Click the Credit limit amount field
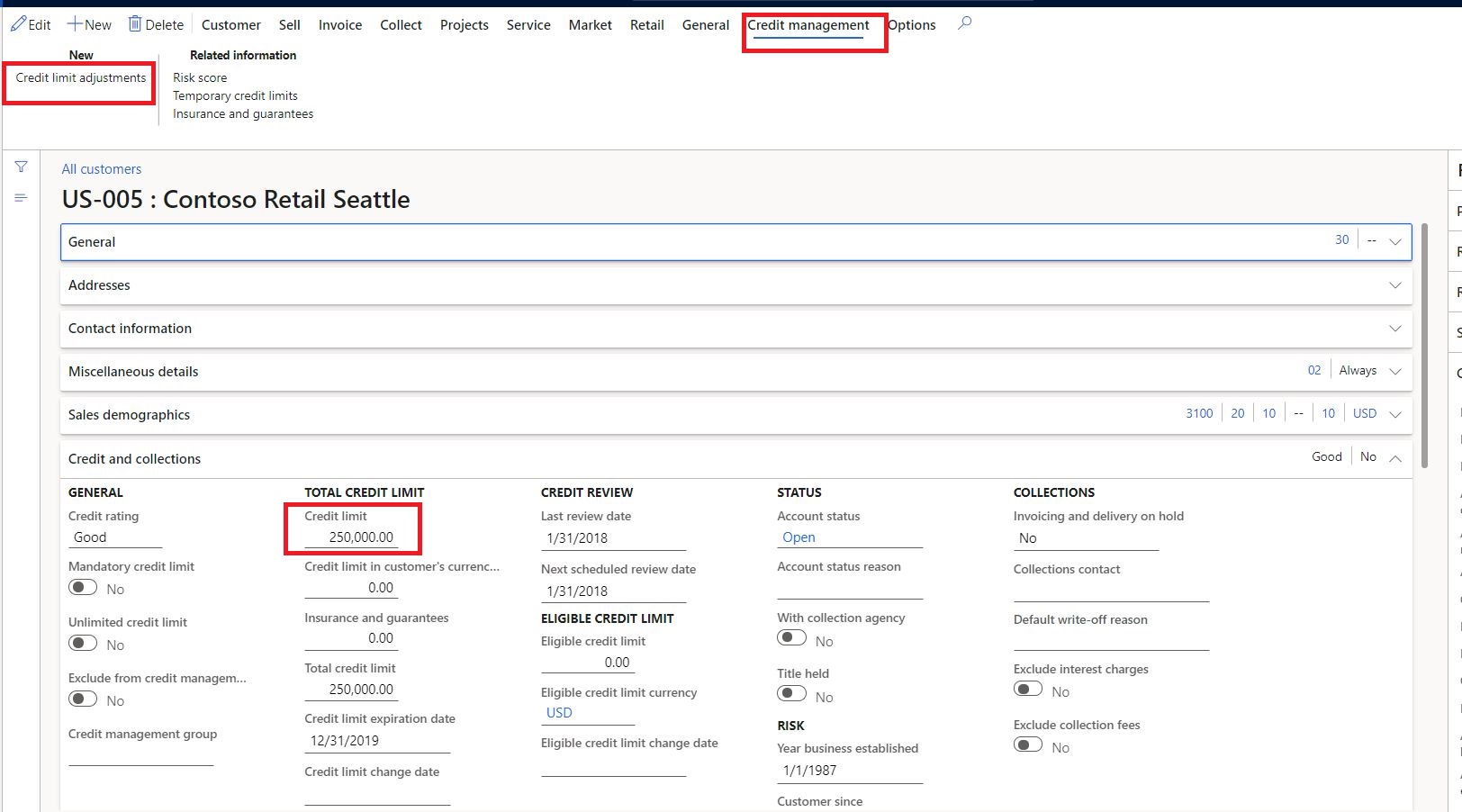The height and width of the screenshot is (812, 1462). pos(360,536)
